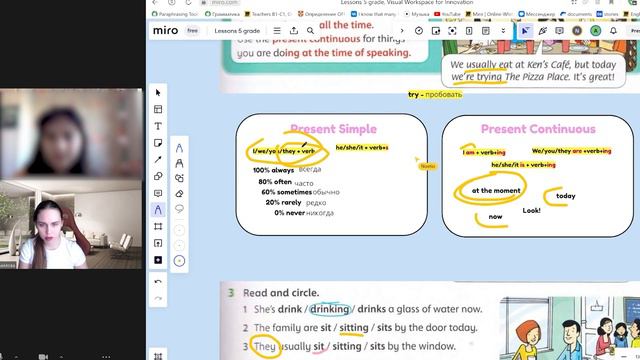Open the Notes icon in top bar
This screenshot has width=640, height=360.
pos(486,31)
